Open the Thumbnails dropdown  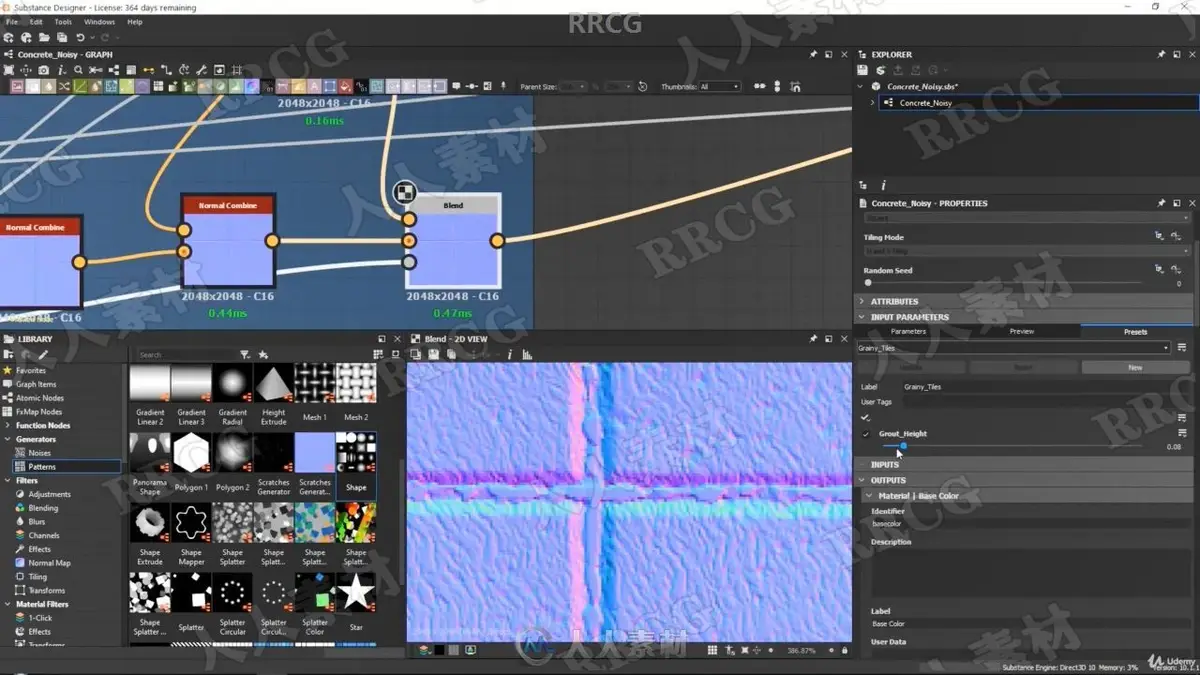point(719,87)
